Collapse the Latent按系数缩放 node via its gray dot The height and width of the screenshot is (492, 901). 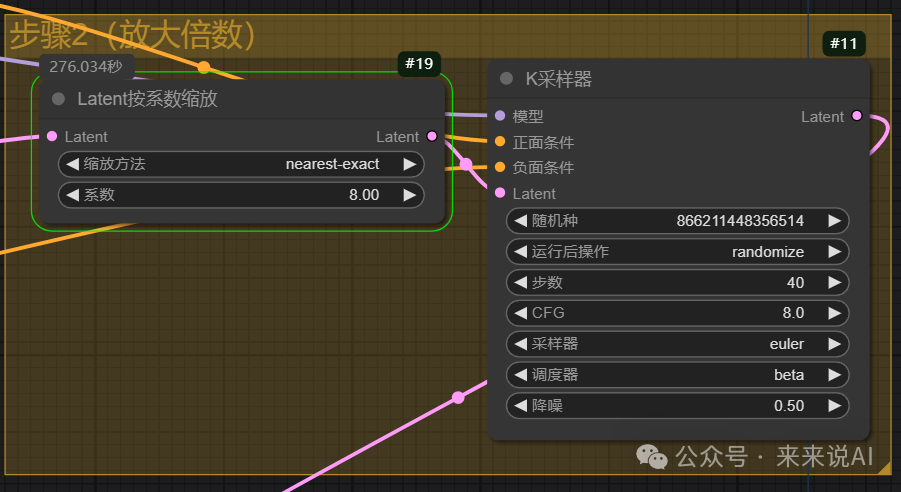pos(58,99)
